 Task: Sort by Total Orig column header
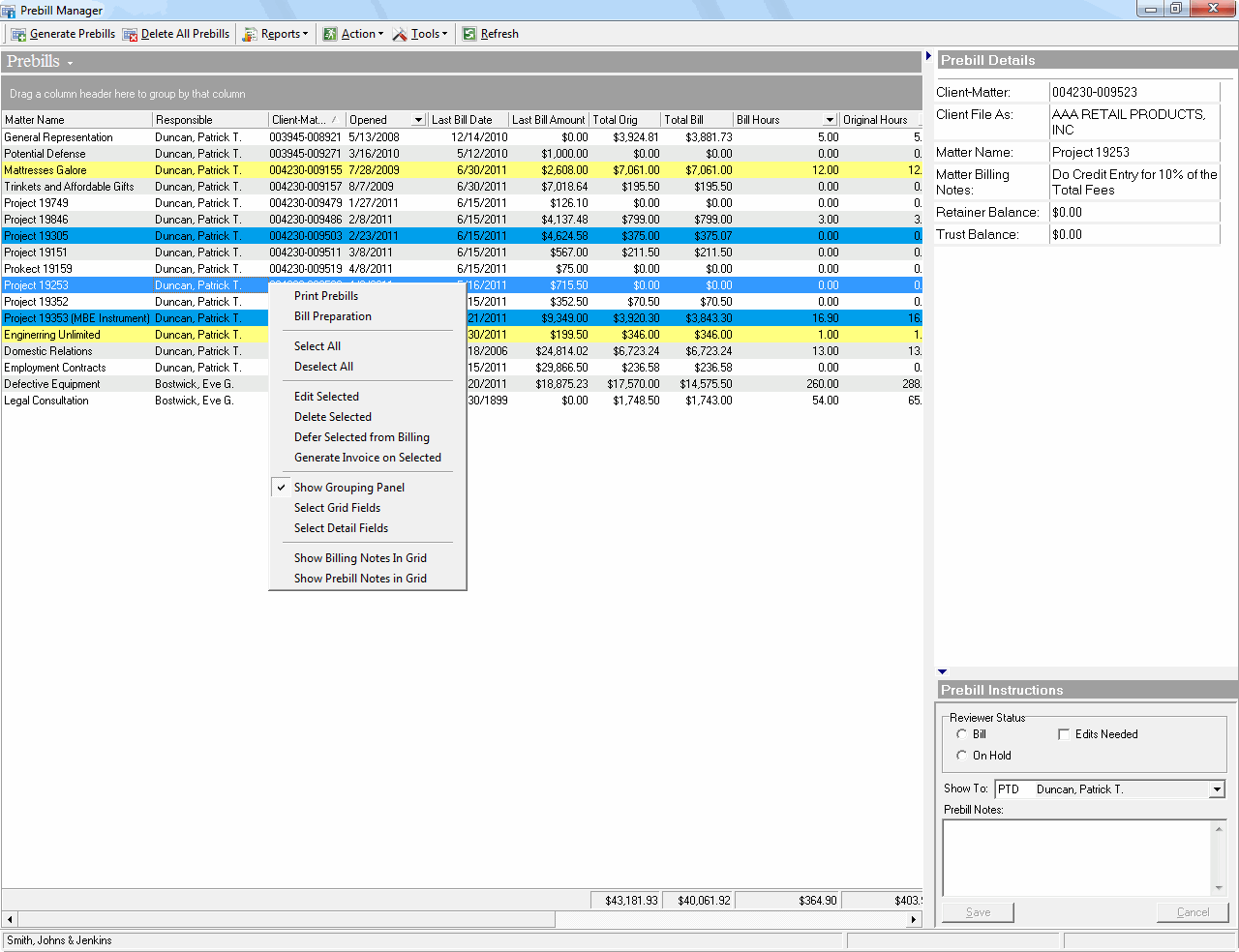pyautogui.click(x=625, y=120)
